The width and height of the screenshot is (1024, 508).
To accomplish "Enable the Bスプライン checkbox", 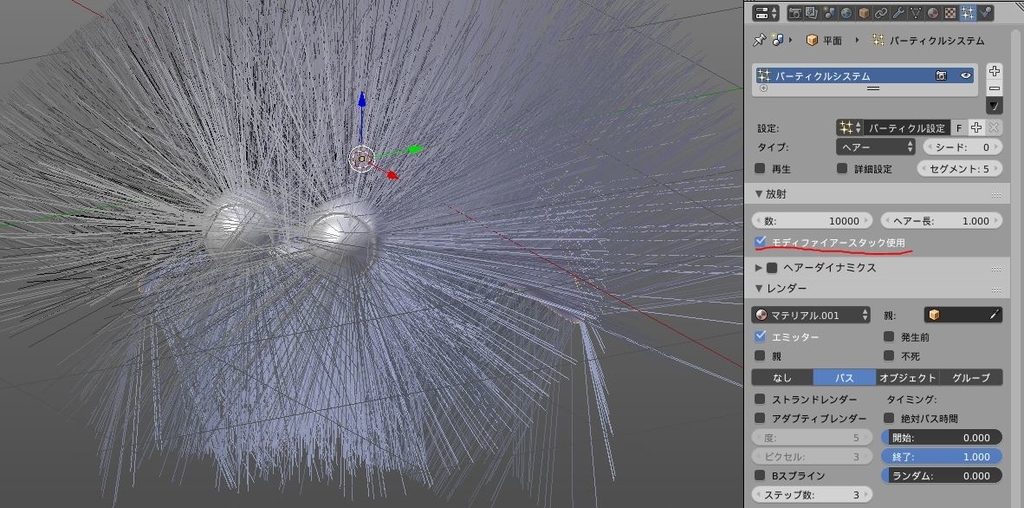I will tap(760, 475).
